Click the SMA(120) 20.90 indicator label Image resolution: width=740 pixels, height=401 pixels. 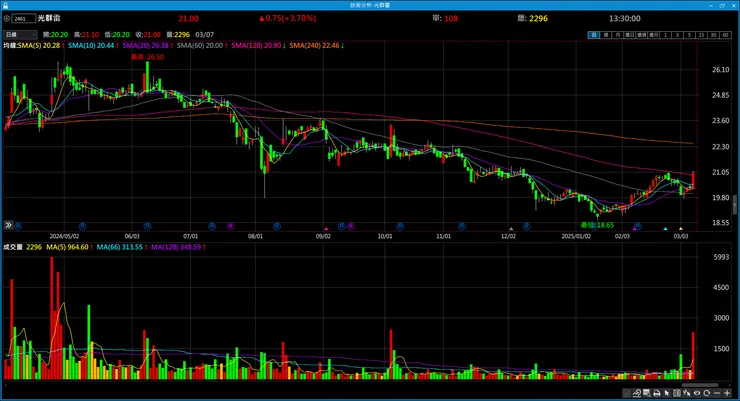tap(256, 46)
